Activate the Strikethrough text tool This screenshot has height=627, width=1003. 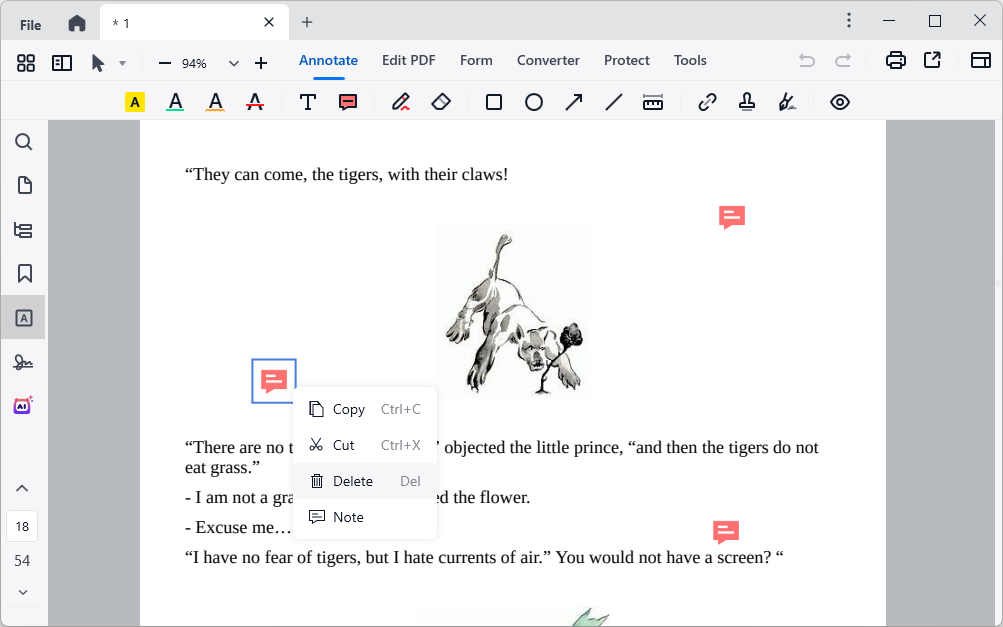[254, 101]
